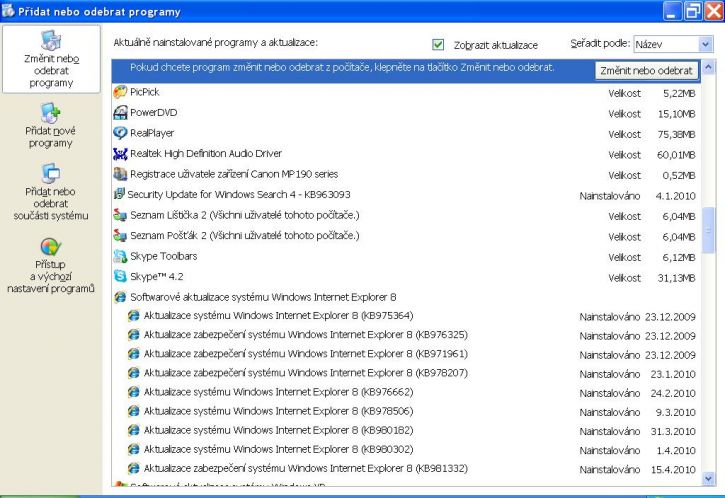Click the Realtek size 60,01MB

coord(676,155)
